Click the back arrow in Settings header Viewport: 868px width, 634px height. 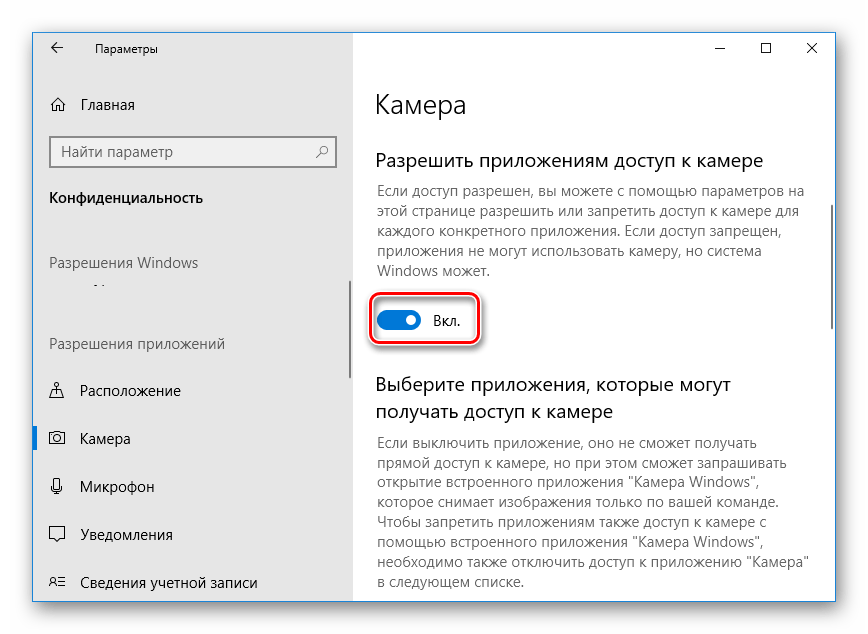click(x=57, y=48)
